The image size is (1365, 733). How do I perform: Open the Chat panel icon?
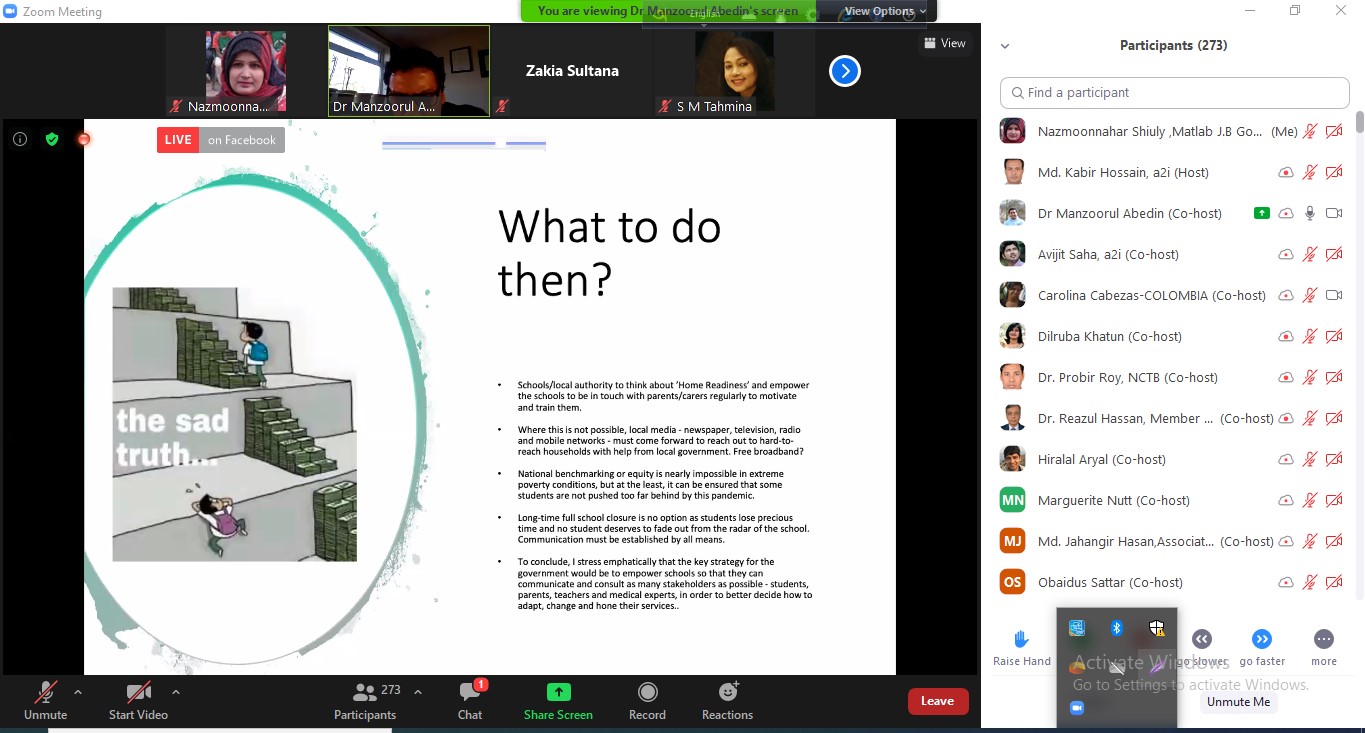click(x=469, y=692)
